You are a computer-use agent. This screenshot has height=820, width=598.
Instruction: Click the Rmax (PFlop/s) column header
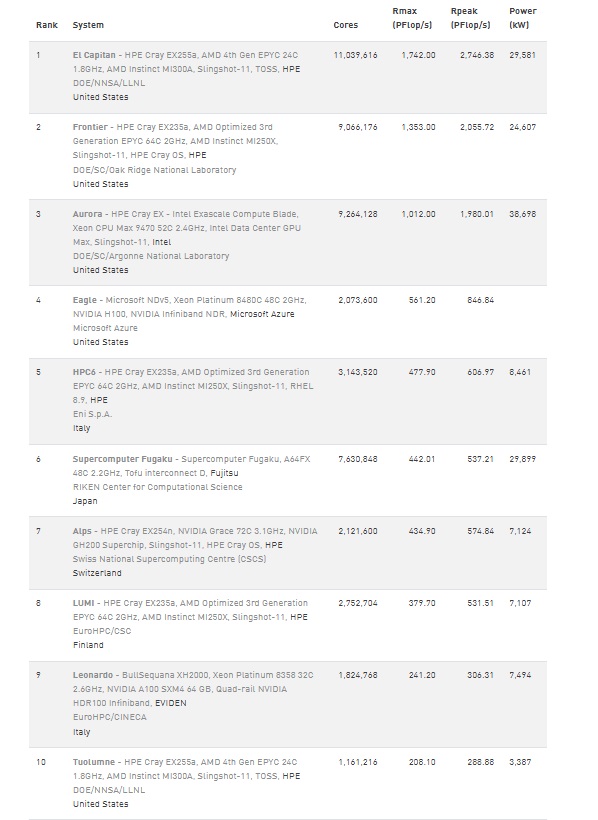tap(412, 18)
